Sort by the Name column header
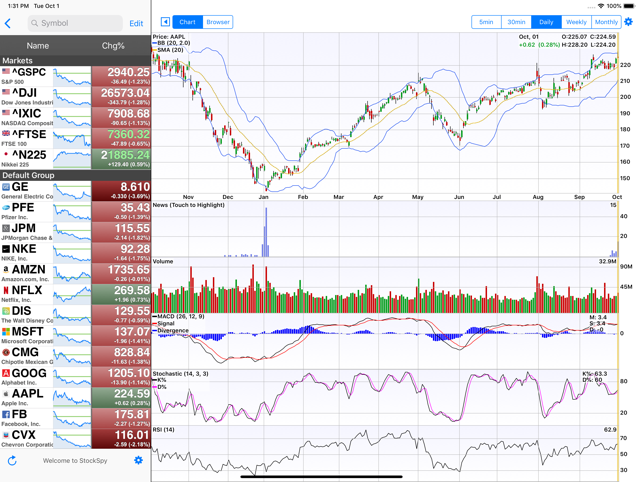Image resolution: width=643 pixels, height=482 pixels. tap(38, 46)
